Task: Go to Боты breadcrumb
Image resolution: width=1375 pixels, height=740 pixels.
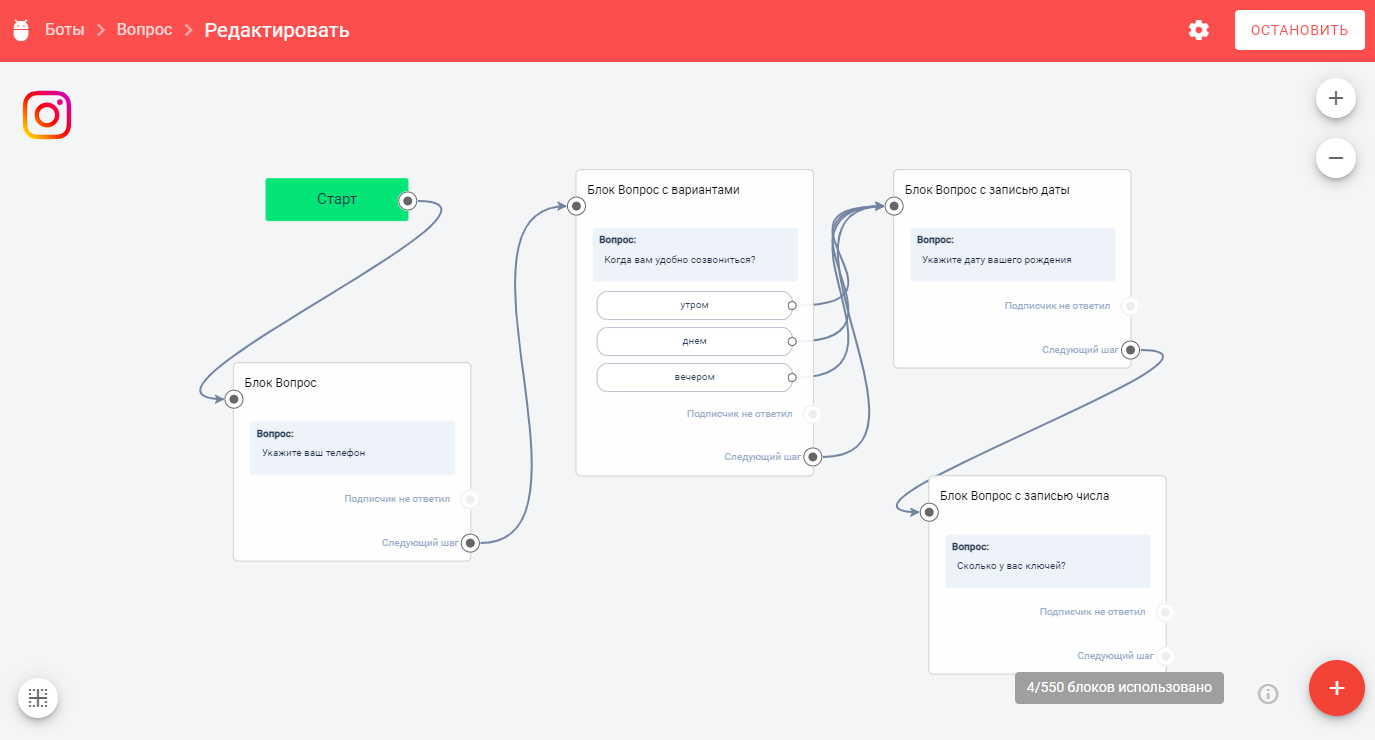Action: [x=65, y=30]
